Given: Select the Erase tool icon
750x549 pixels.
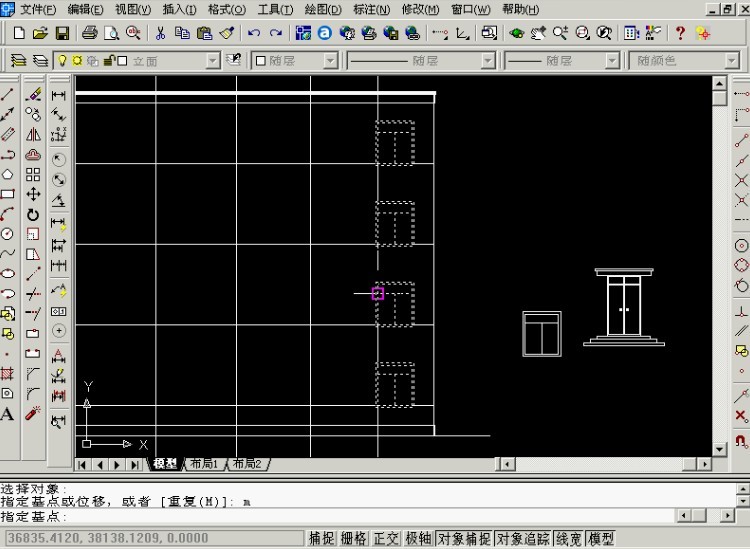Looking at the screenshot, I should click(33, 95).
